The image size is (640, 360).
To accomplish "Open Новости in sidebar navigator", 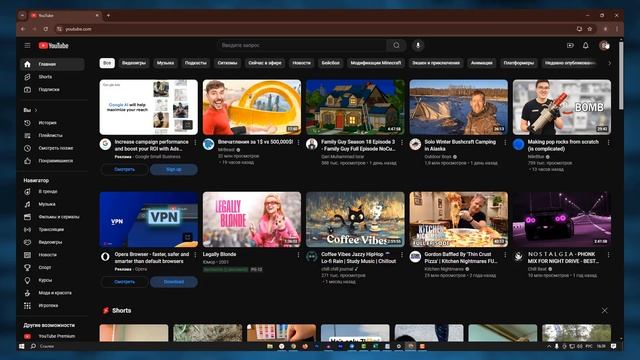I will pyautogui.click(x=52, y=254).
